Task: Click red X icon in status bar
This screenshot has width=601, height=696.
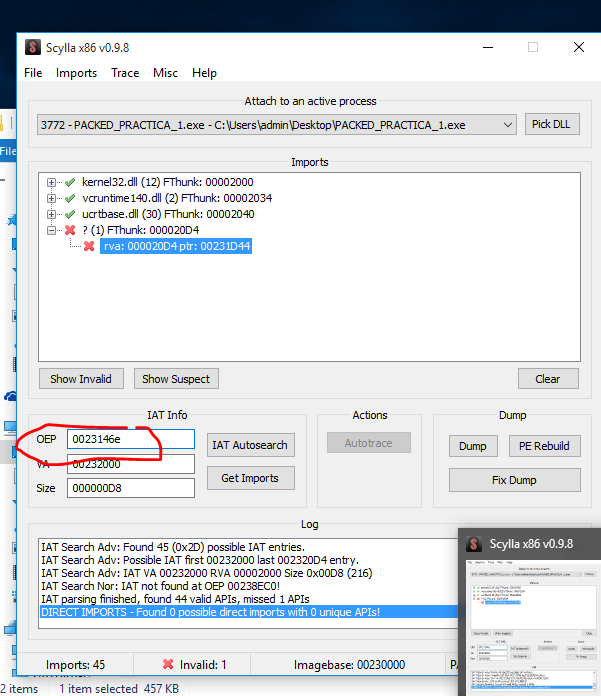Action: pyautogui.click(x=168, y=664)
